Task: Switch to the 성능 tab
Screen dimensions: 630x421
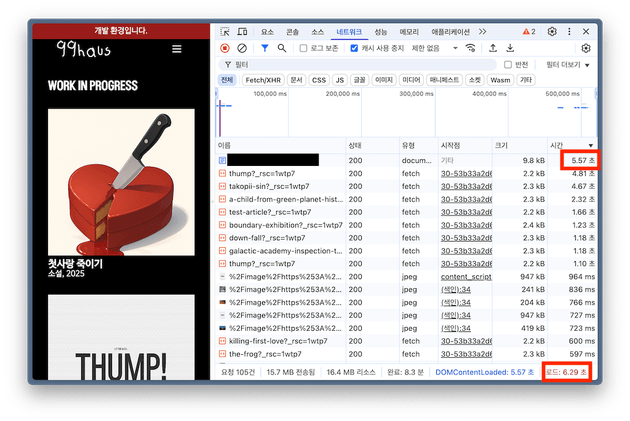Action: coord(381,32)
